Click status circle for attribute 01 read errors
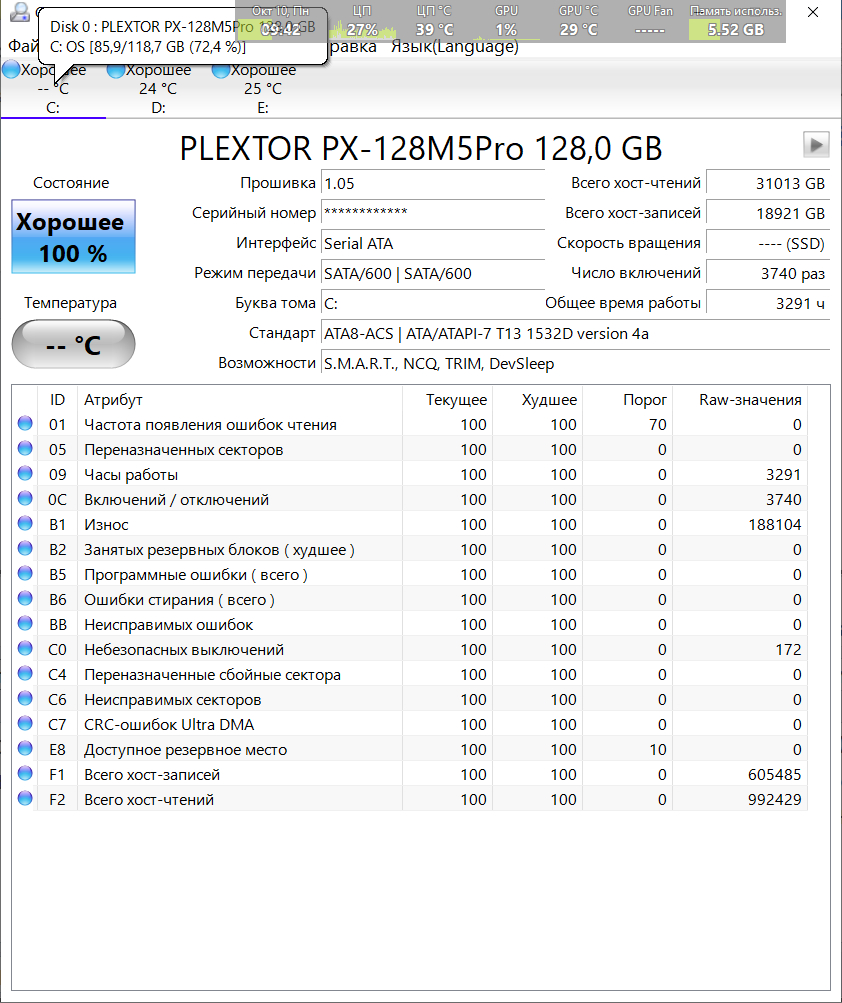 (25, 423)
